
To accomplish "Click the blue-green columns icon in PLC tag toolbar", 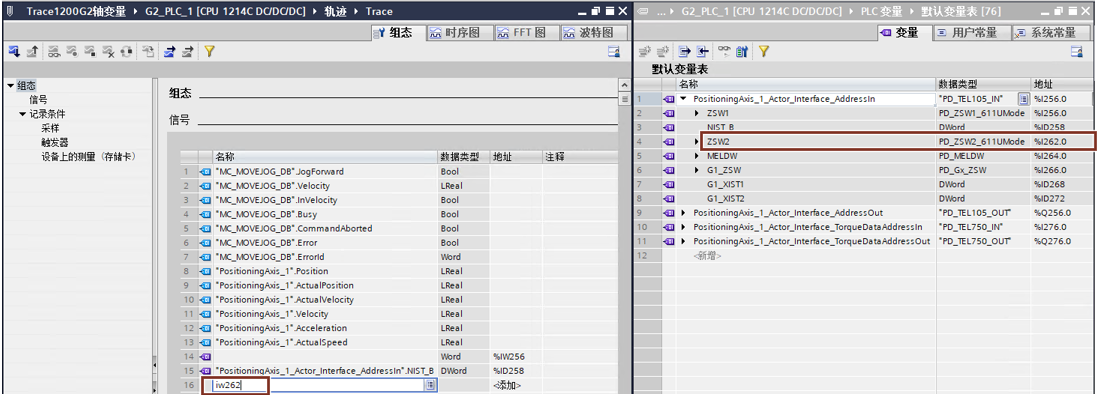I will [742, 51].
